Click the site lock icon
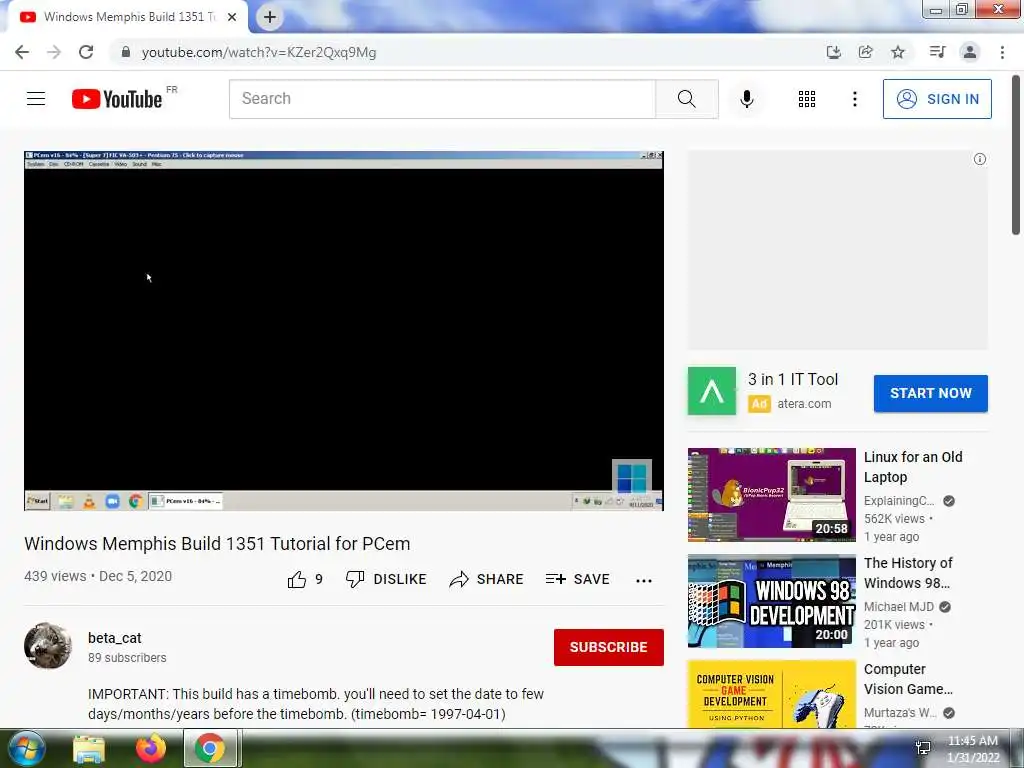The height and width of the screenshot is (768, 1024). tap(126, 52)
